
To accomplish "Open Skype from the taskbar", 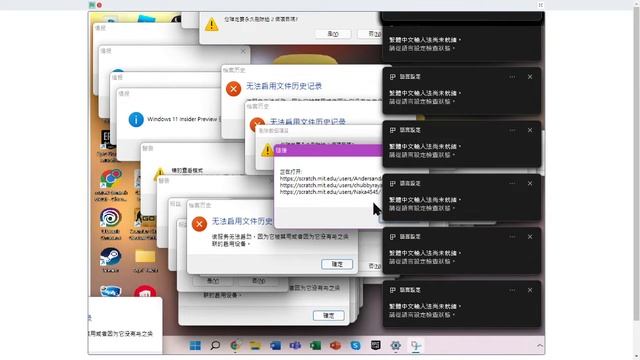I will 356,346.
